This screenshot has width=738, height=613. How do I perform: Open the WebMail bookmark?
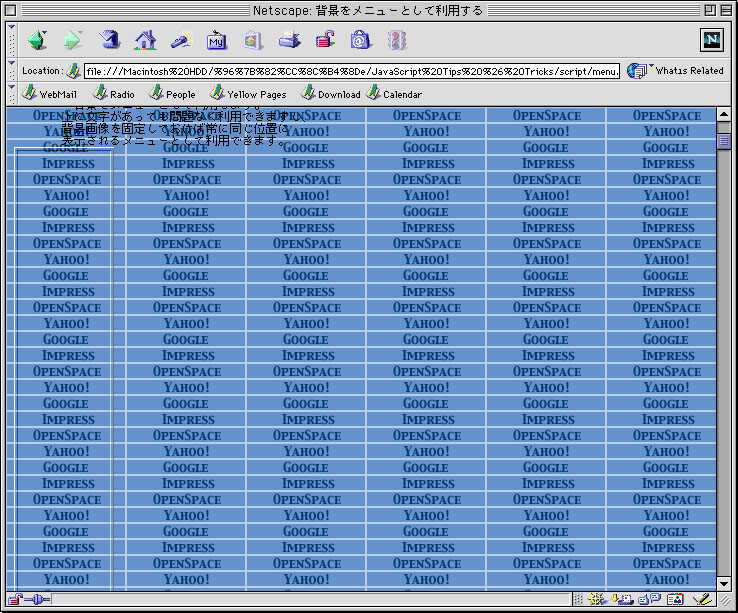(49, 94)
